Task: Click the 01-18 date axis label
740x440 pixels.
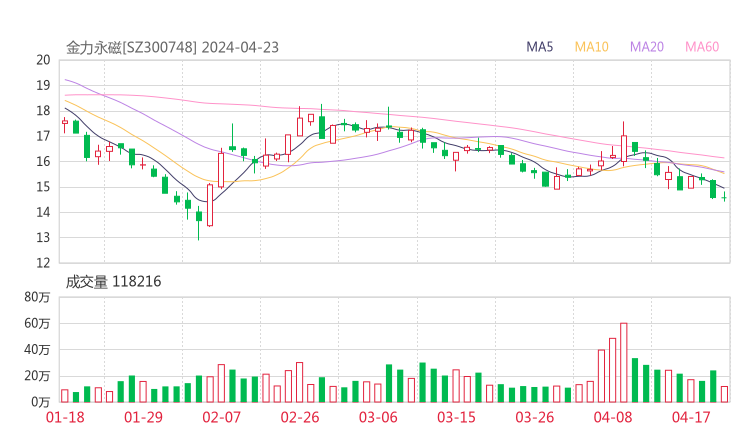Action: 65,417
